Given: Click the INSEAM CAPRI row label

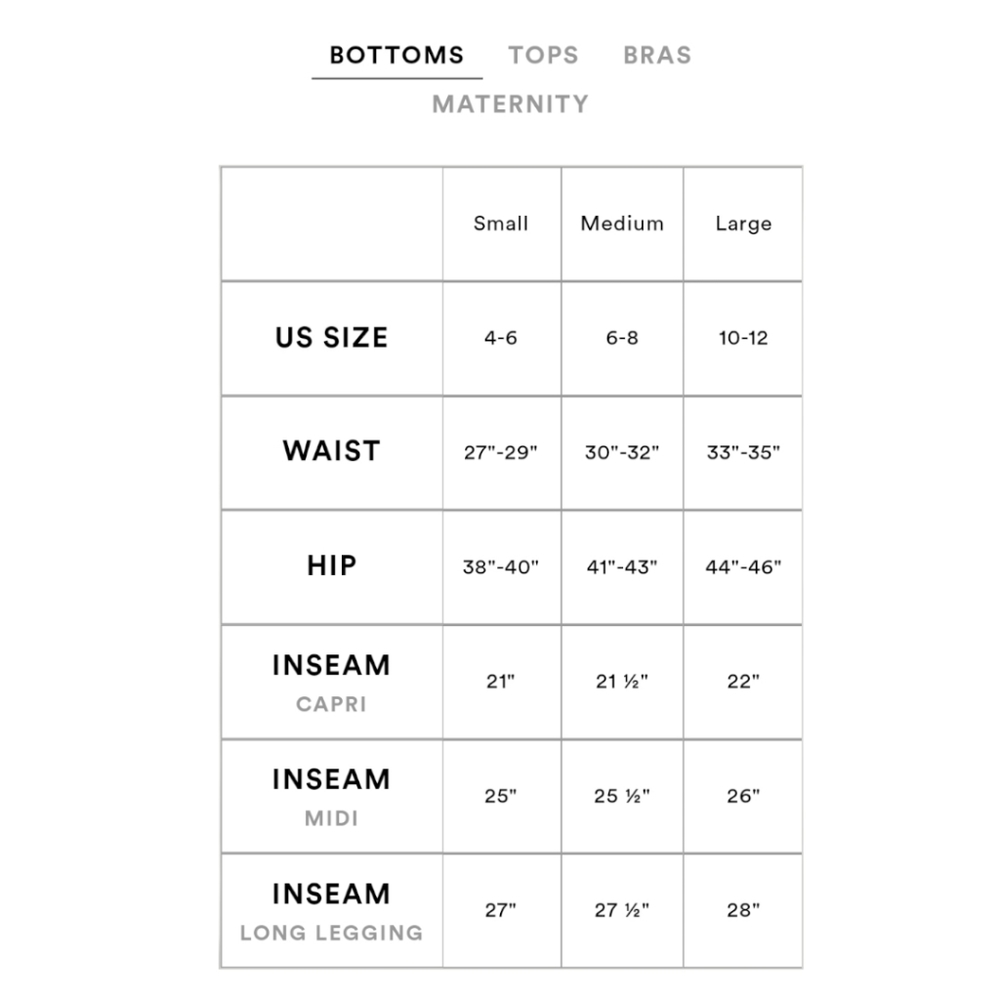Looking at the screenshot, I should click(x=332, y=682).
